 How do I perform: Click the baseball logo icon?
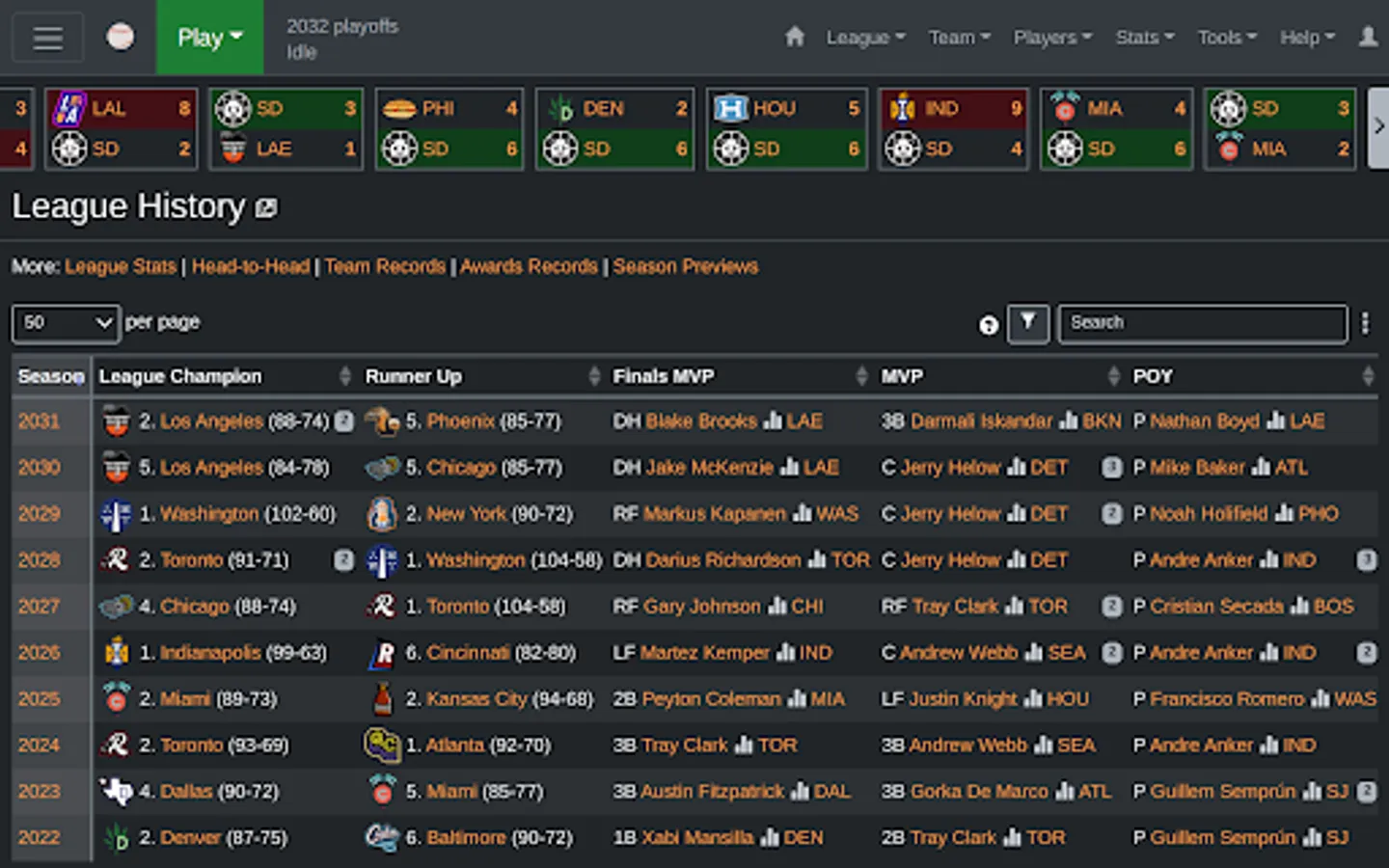[x=121, y=37]
